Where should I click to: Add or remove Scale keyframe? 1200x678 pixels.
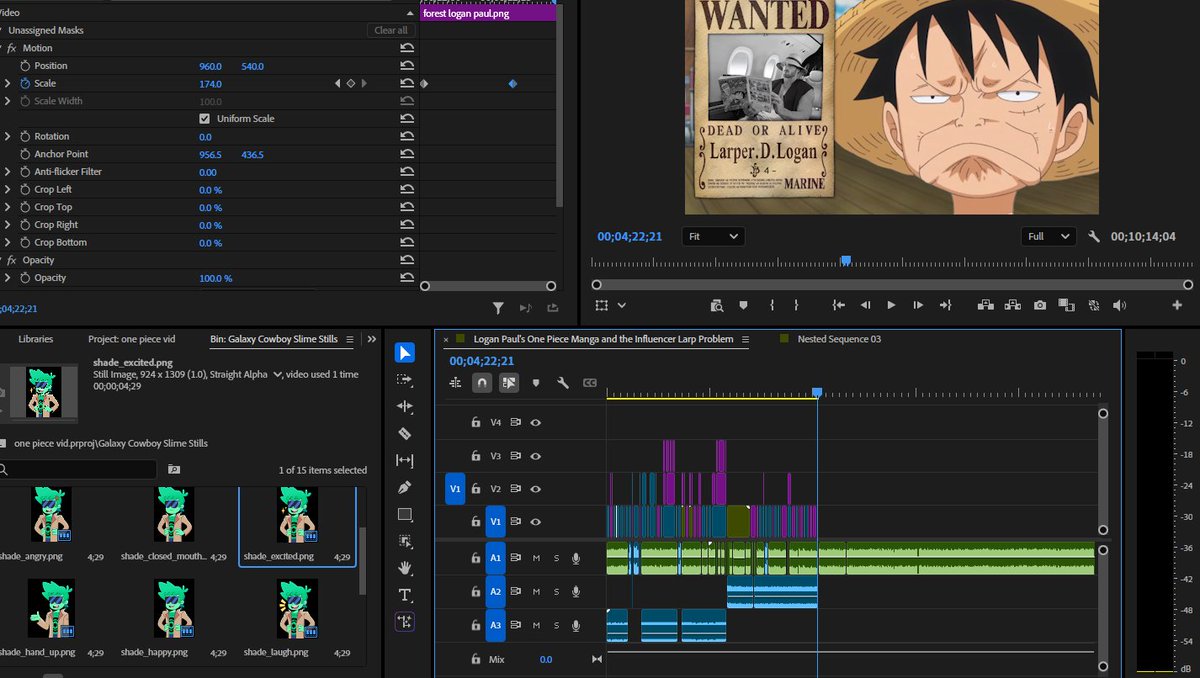pyautogui.click(x=351, y=84)
